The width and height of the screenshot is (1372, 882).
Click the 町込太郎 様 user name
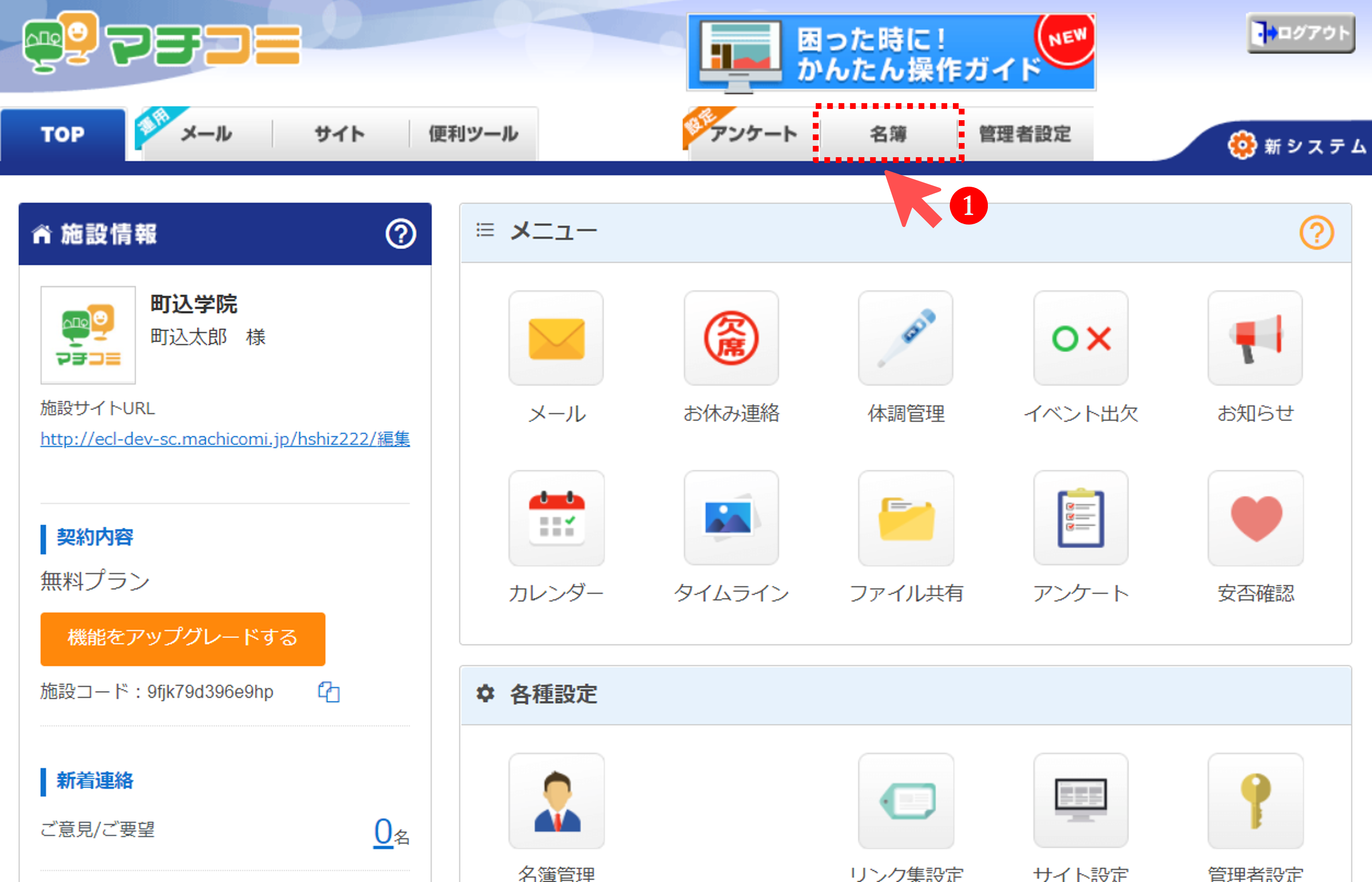[x=208, y=337]
